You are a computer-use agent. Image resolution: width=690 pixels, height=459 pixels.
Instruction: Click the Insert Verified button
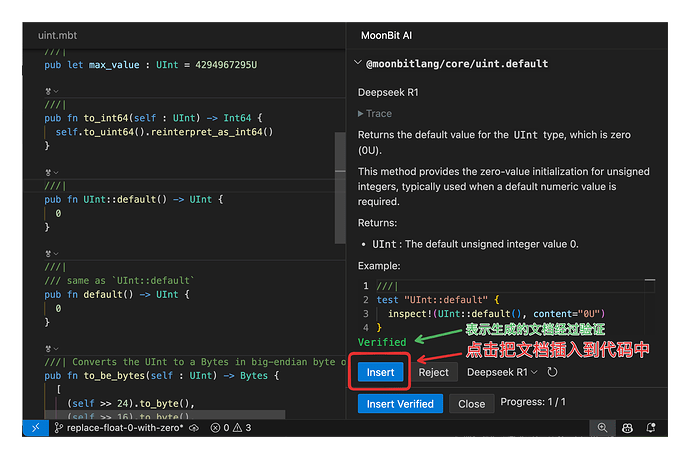[x=400, y=404]
